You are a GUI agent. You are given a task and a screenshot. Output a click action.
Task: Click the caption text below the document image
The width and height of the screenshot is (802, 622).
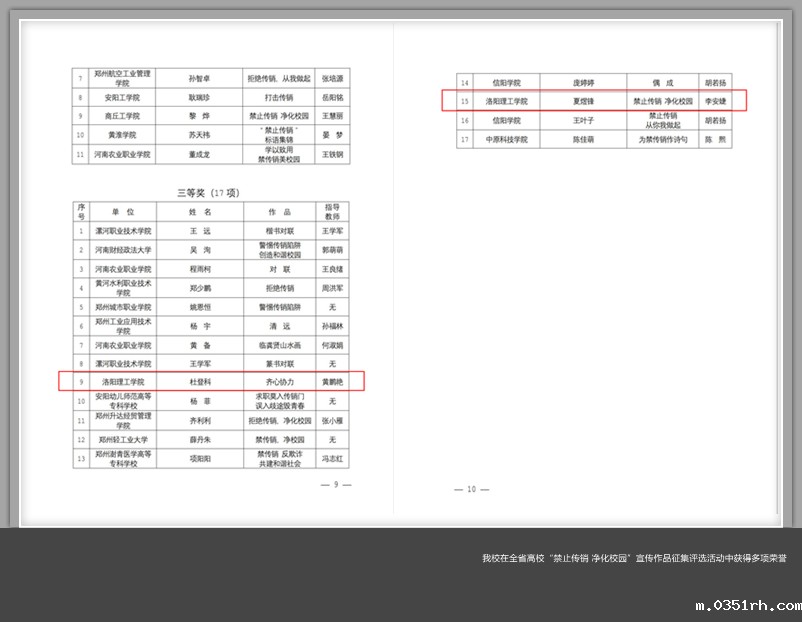[x=633, y=558]
